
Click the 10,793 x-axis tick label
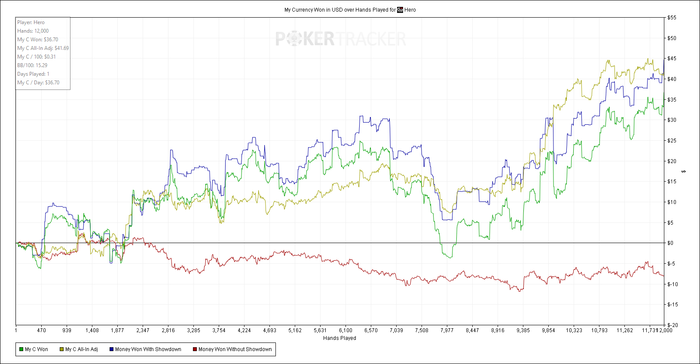[x=599, y=331]
